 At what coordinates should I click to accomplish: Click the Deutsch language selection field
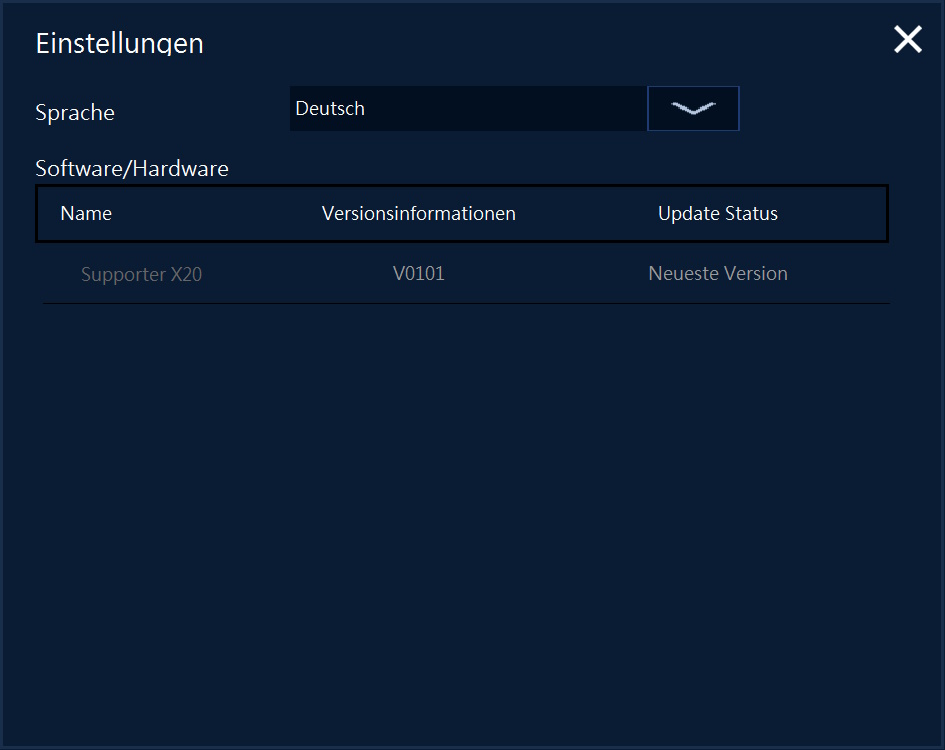[467, 109]
